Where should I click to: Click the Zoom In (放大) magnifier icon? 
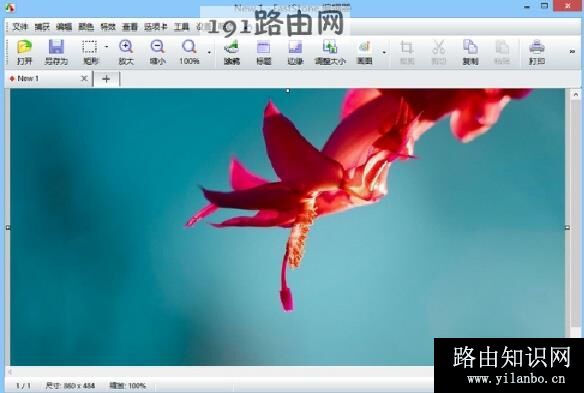[x=126, y=52]
